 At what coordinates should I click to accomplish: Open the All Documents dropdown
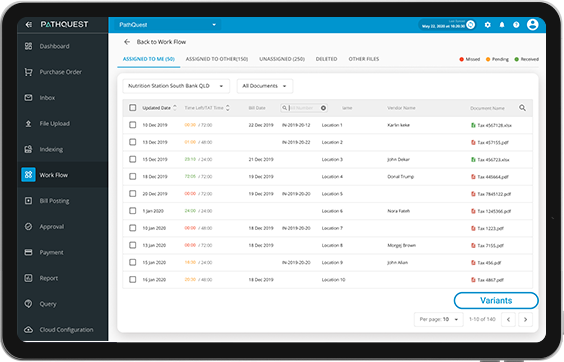[x=265, y=86]
